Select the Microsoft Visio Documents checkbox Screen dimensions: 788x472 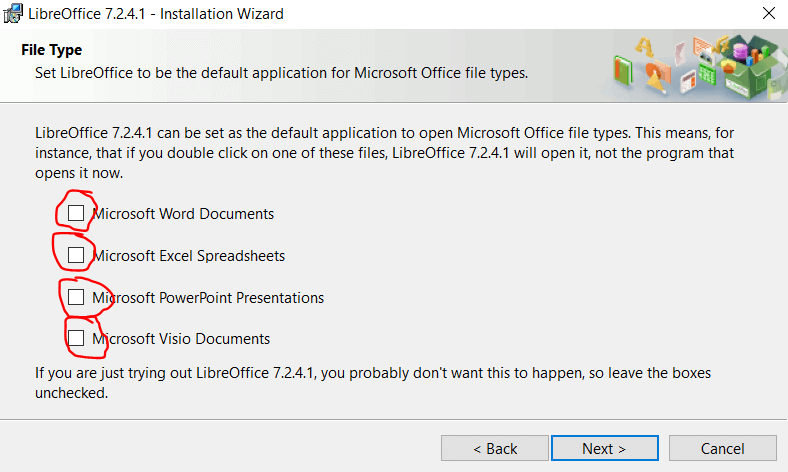(x=76, y=338)
